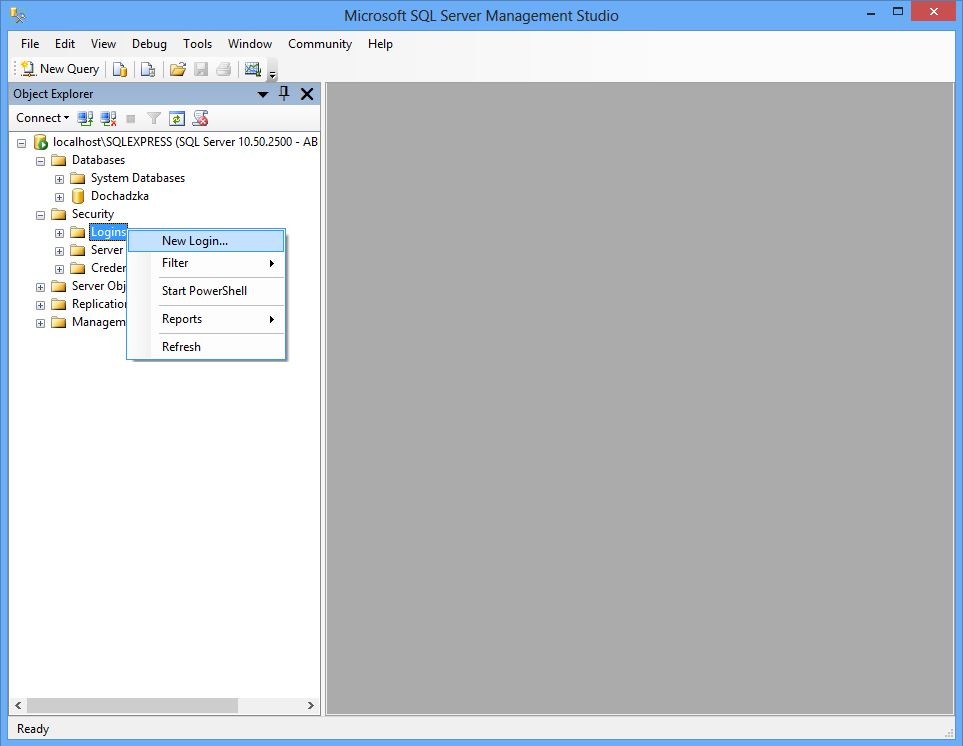Viewport: 963px width, 746px height.
Task: Click the Refresh icon in Object Explorer toolbar
Action: tap(177, 118)
